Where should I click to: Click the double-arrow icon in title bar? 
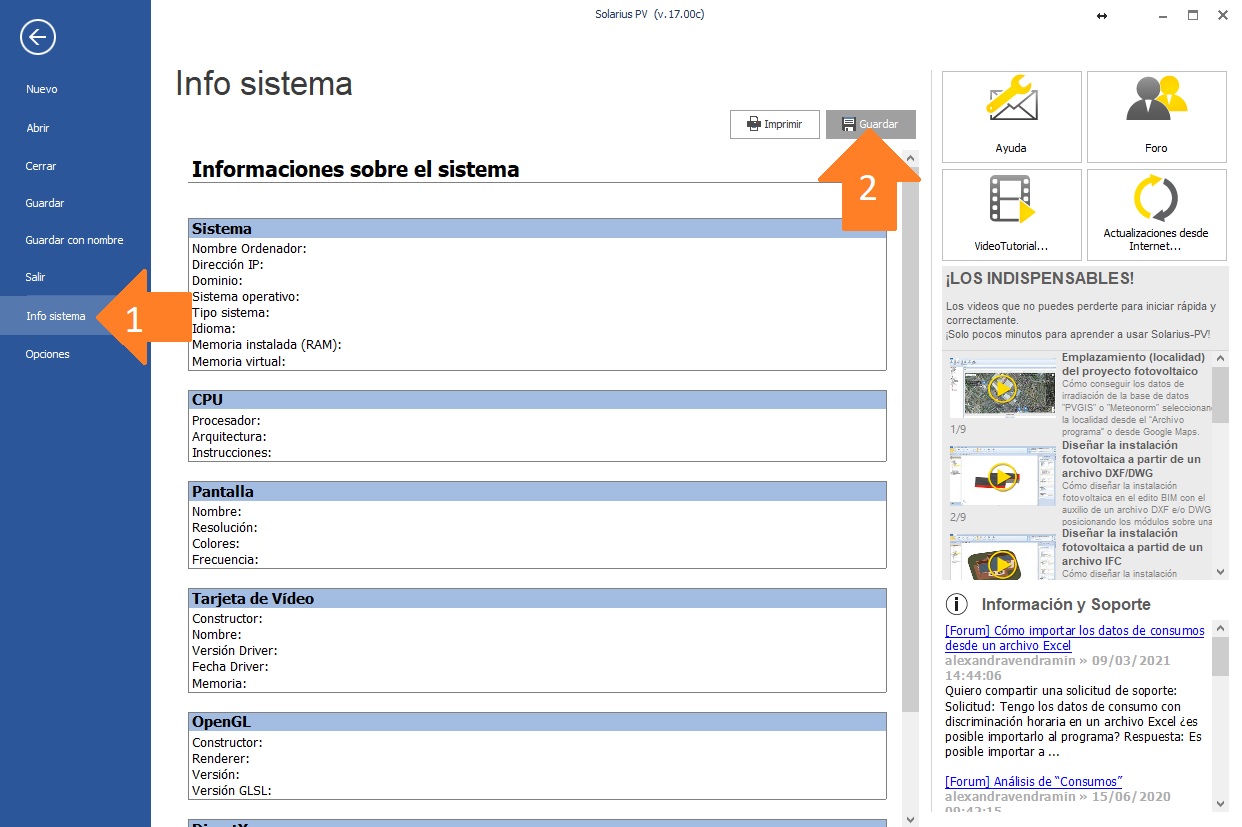click(1102, 16)
